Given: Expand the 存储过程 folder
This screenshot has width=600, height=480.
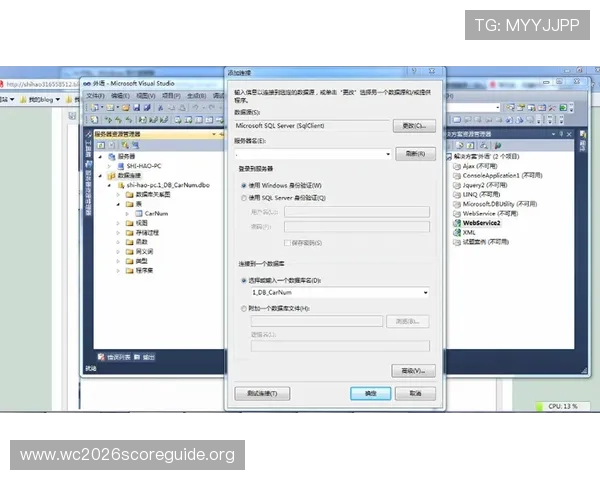Looking at the screenshot, I should (118, 233).
